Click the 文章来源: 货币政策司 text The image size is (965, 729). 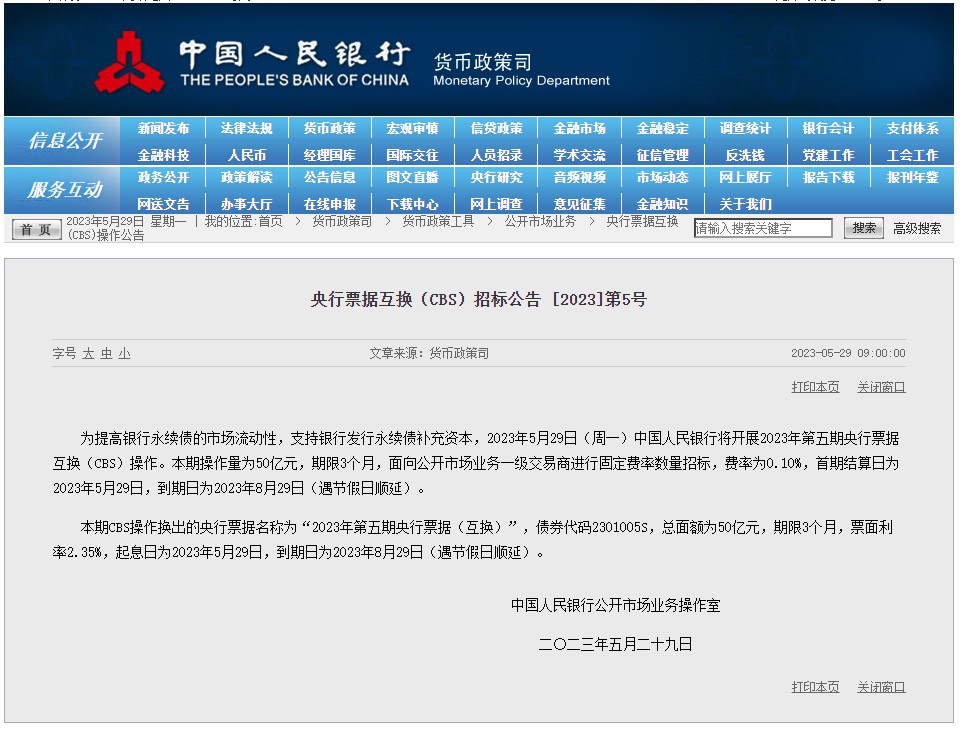pyautogui.click(x=429, y=354)
